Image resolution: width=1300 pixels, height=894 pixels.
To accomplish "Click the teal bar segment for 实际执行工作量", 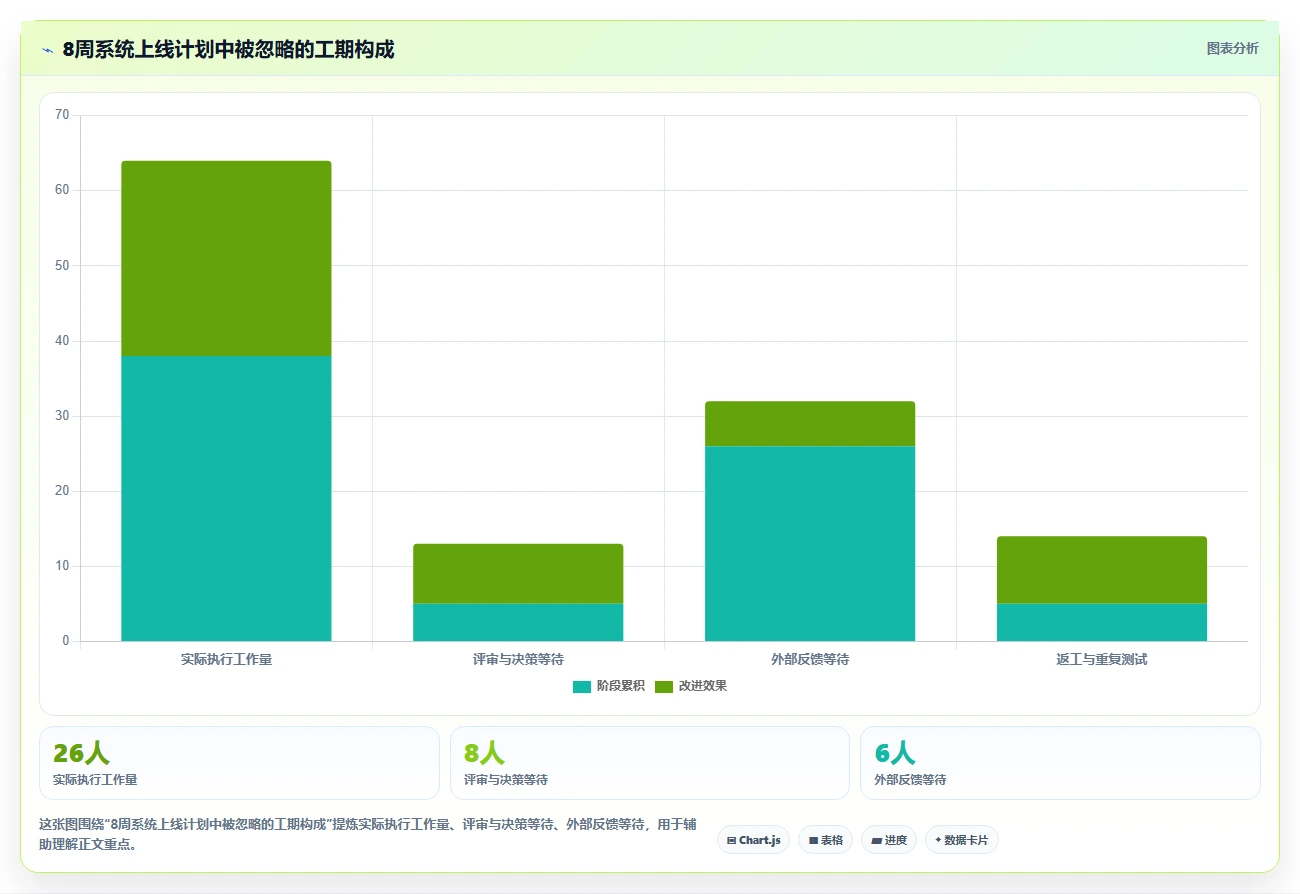I will coord(226,498).
